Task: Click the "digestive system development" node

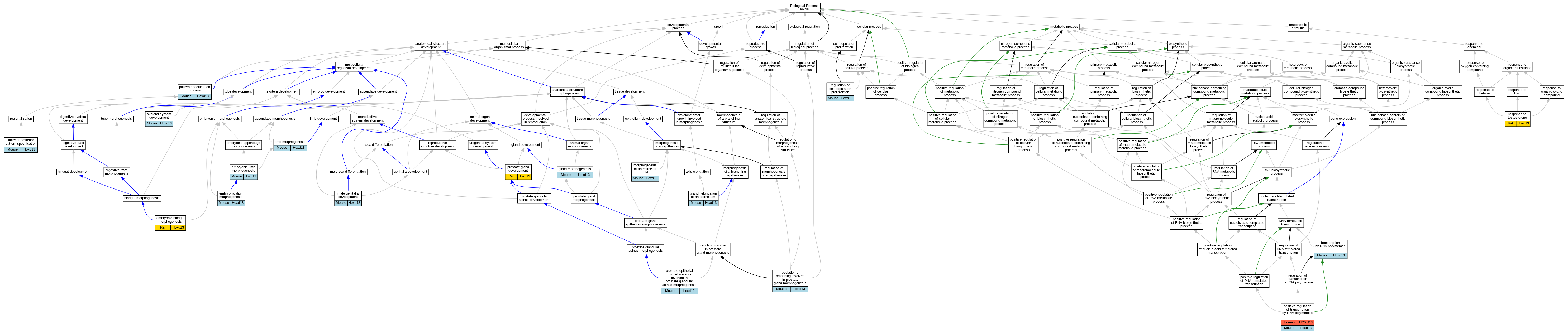Action: click(73, 119)
